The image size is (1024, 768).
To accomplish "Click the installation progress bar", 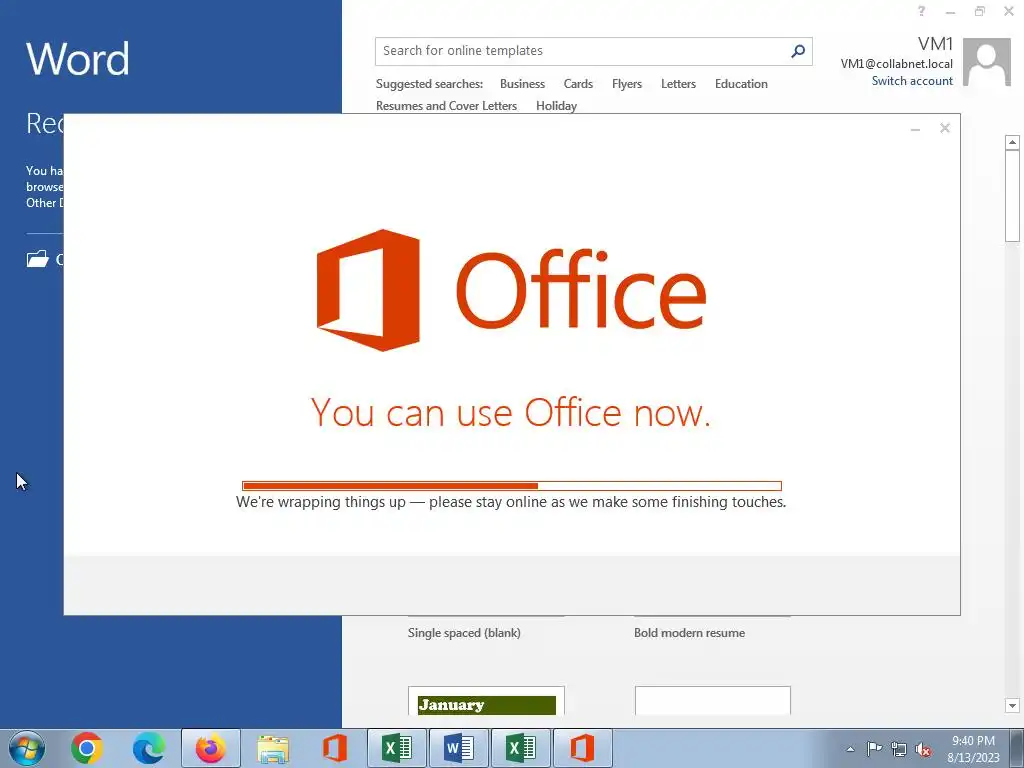I will pos(511,486).
